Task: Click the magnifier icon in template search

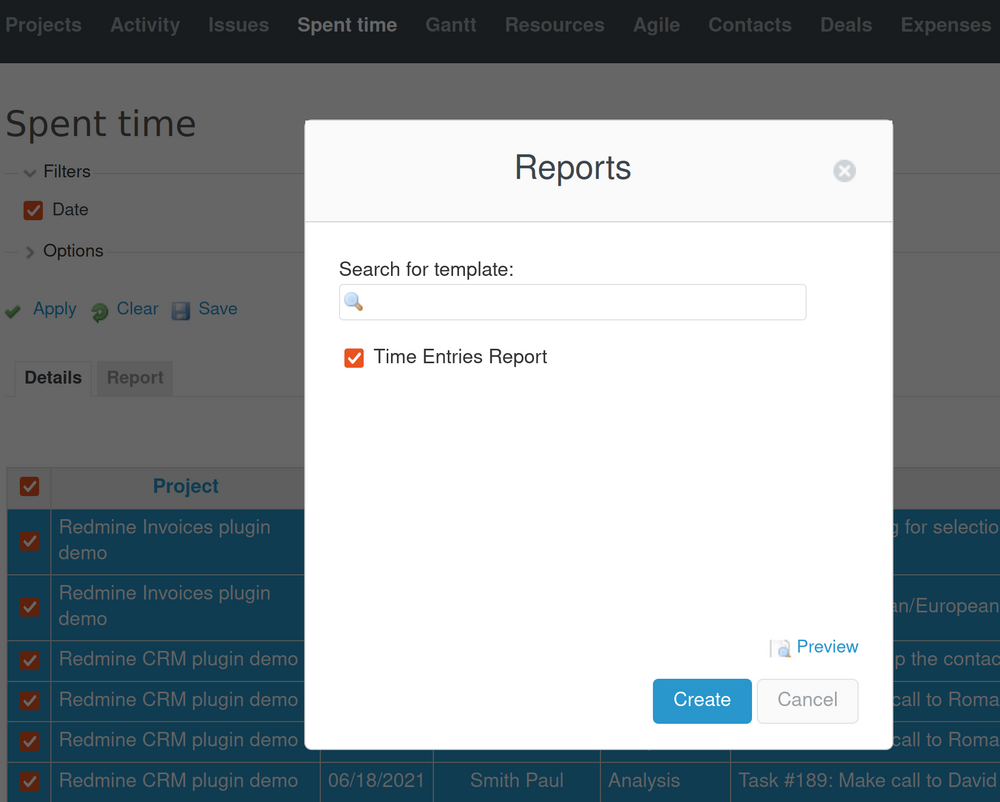Action: tap(353, 302)
